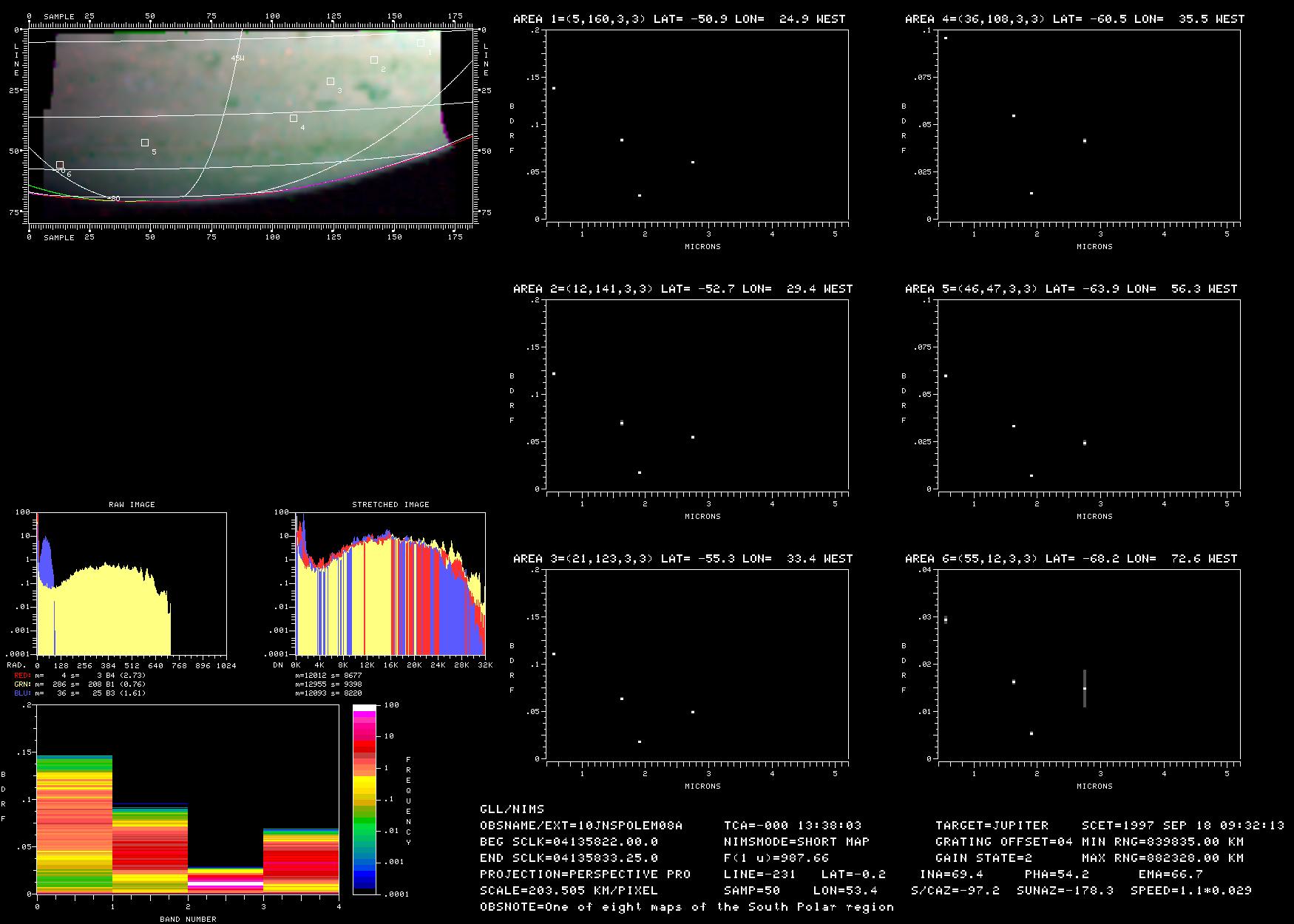Select the AREA 5 spectrum plot title

click(x=1071, y=289)
